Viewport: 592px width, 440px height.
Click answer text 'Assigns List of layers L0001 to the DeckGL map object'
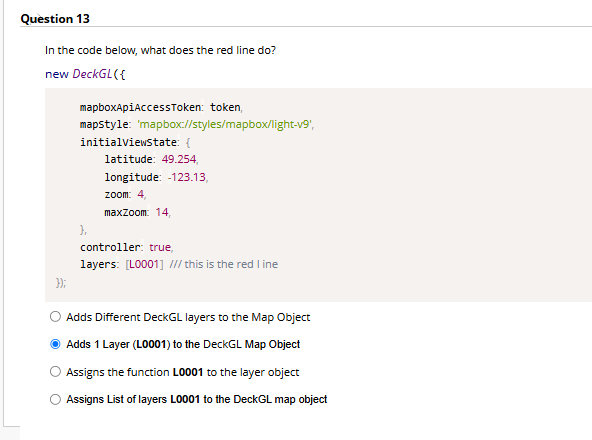click(197, 399)
